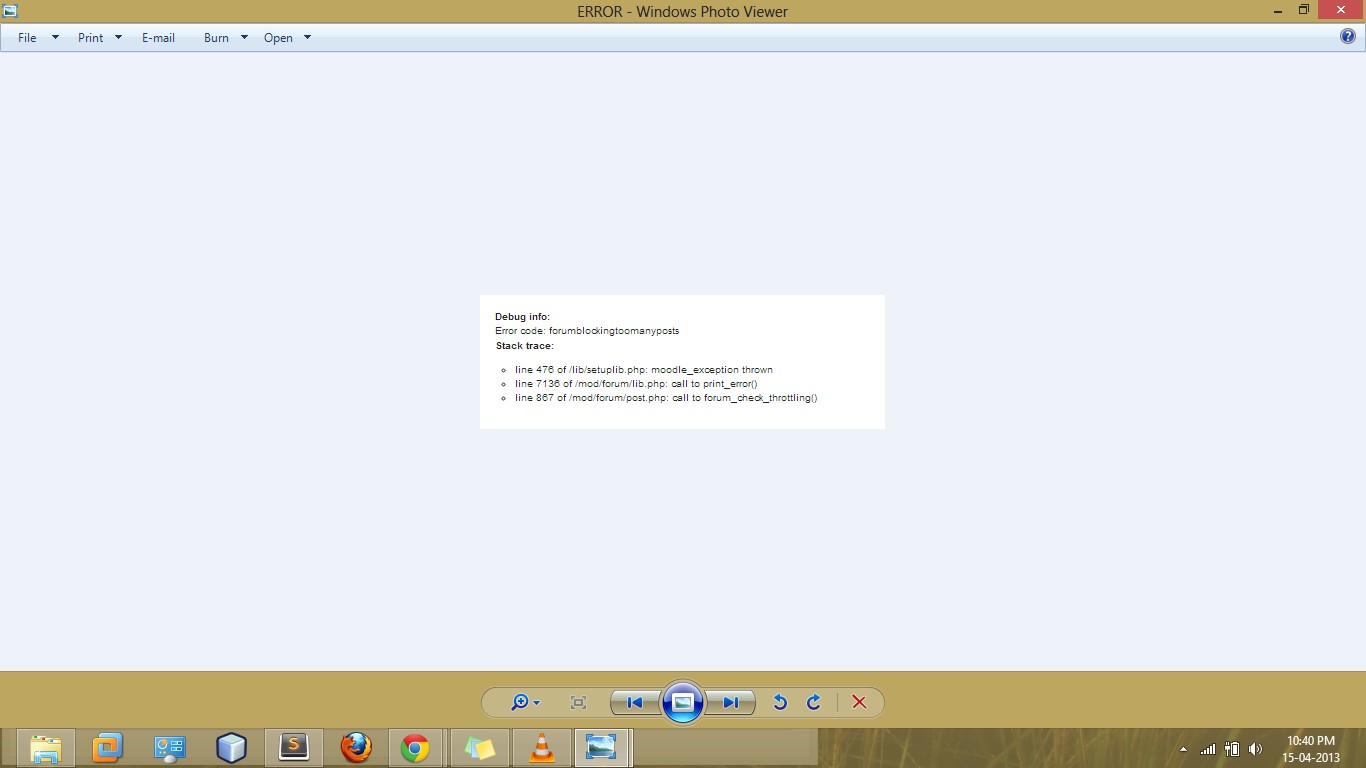Click the E-mail command
The image size is (1366, 768).
point(158,38)
